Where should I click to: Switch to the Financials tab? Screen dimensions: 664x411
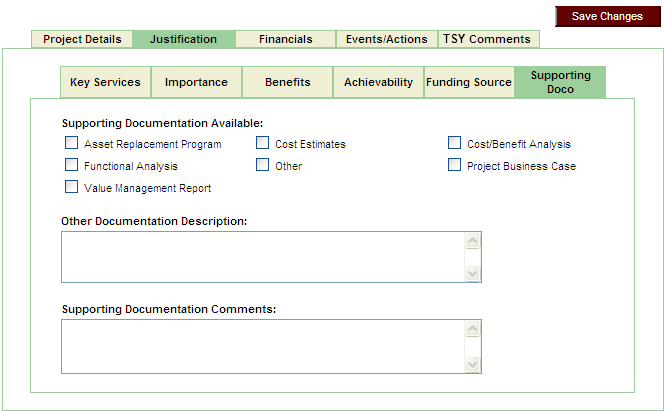pyautogui.click(x=285, y=39)
